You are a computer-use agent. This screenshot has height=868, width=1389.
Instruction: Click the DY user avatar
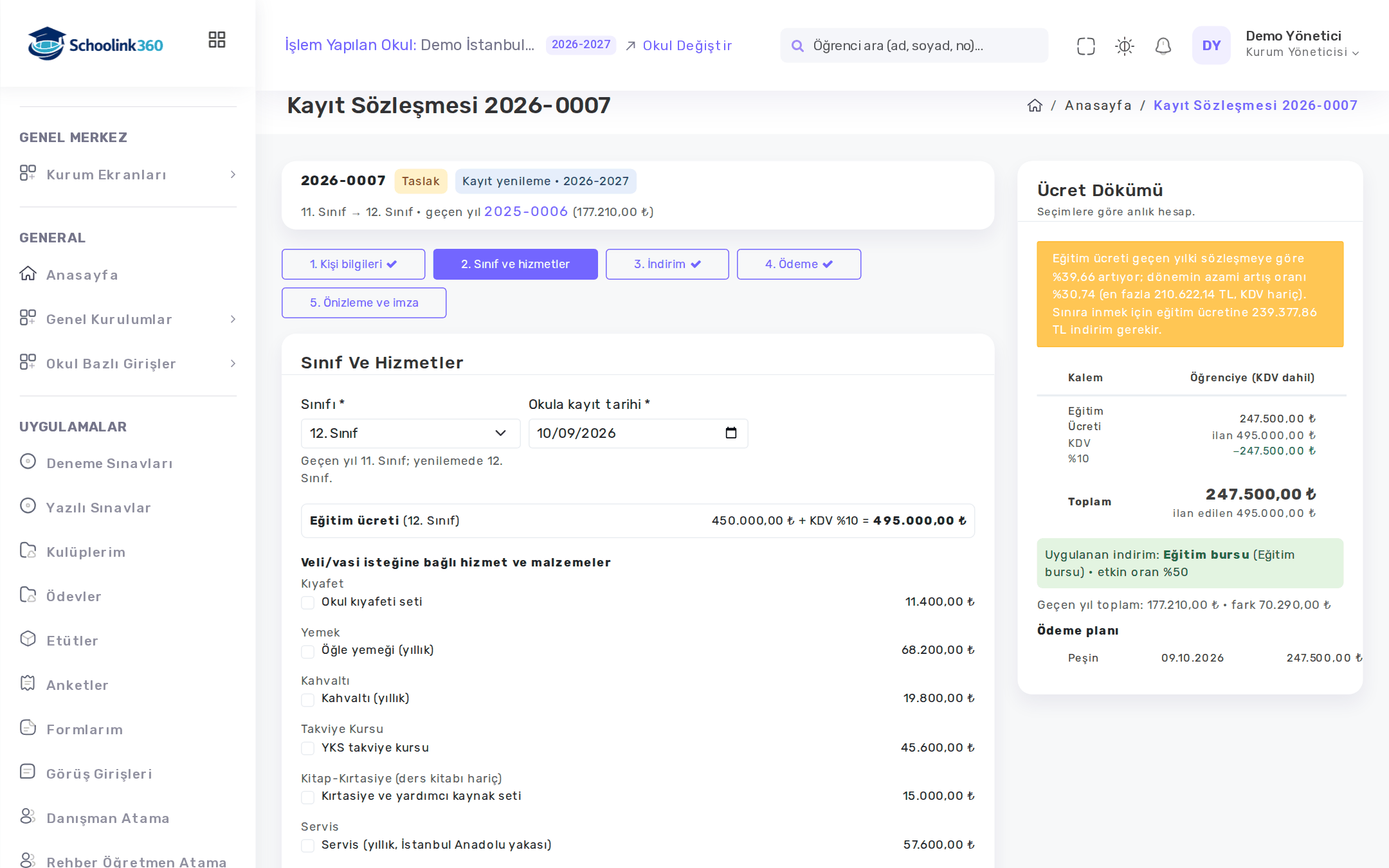(1211, 45)
